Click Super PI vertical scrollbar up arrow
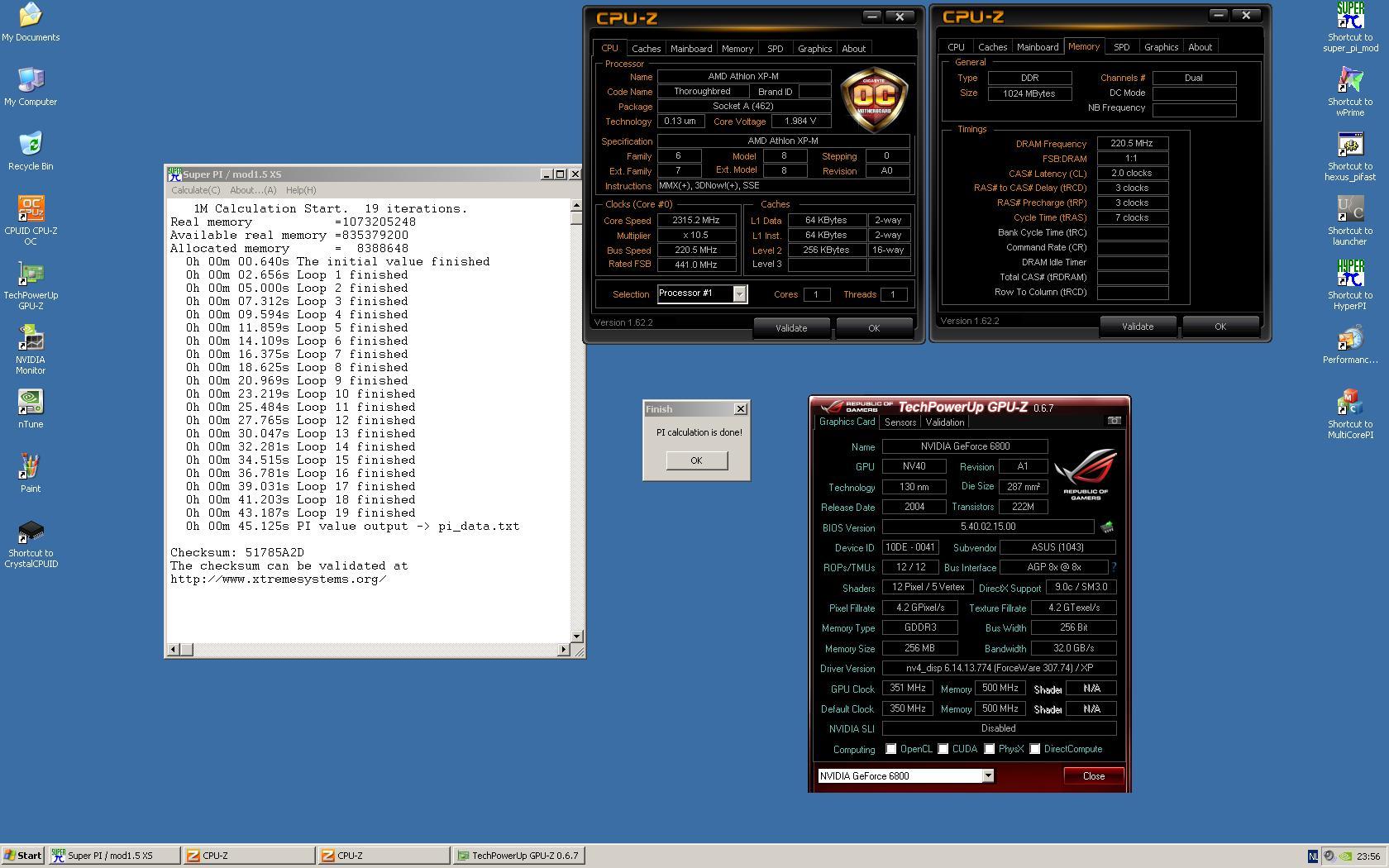The image size is (1389, 868). pos(576,205)
